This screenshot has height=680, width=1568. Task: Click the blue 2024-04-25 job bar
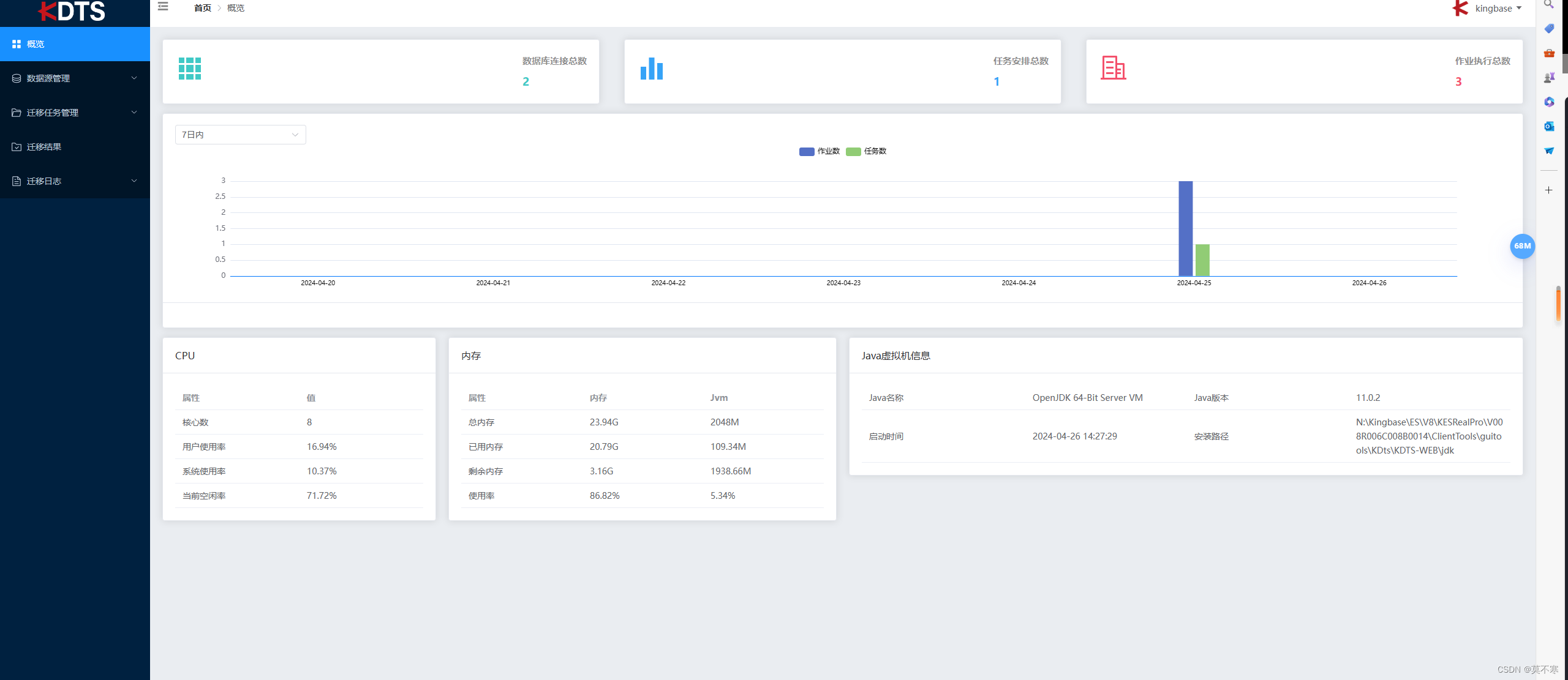point(1185,228)
